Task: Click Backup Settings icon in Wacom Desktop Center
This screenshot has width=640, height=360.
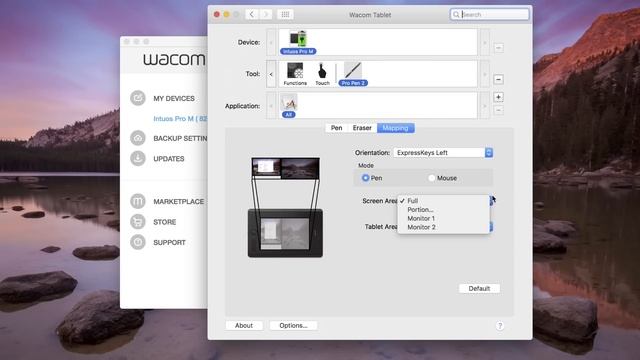Action: 138,138
